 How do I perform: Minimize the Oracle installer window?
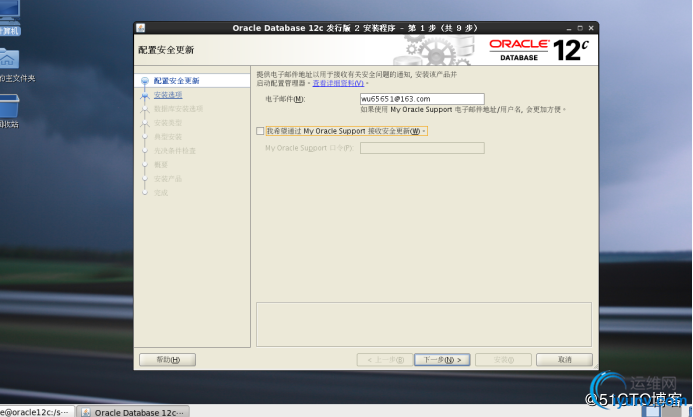569,28
